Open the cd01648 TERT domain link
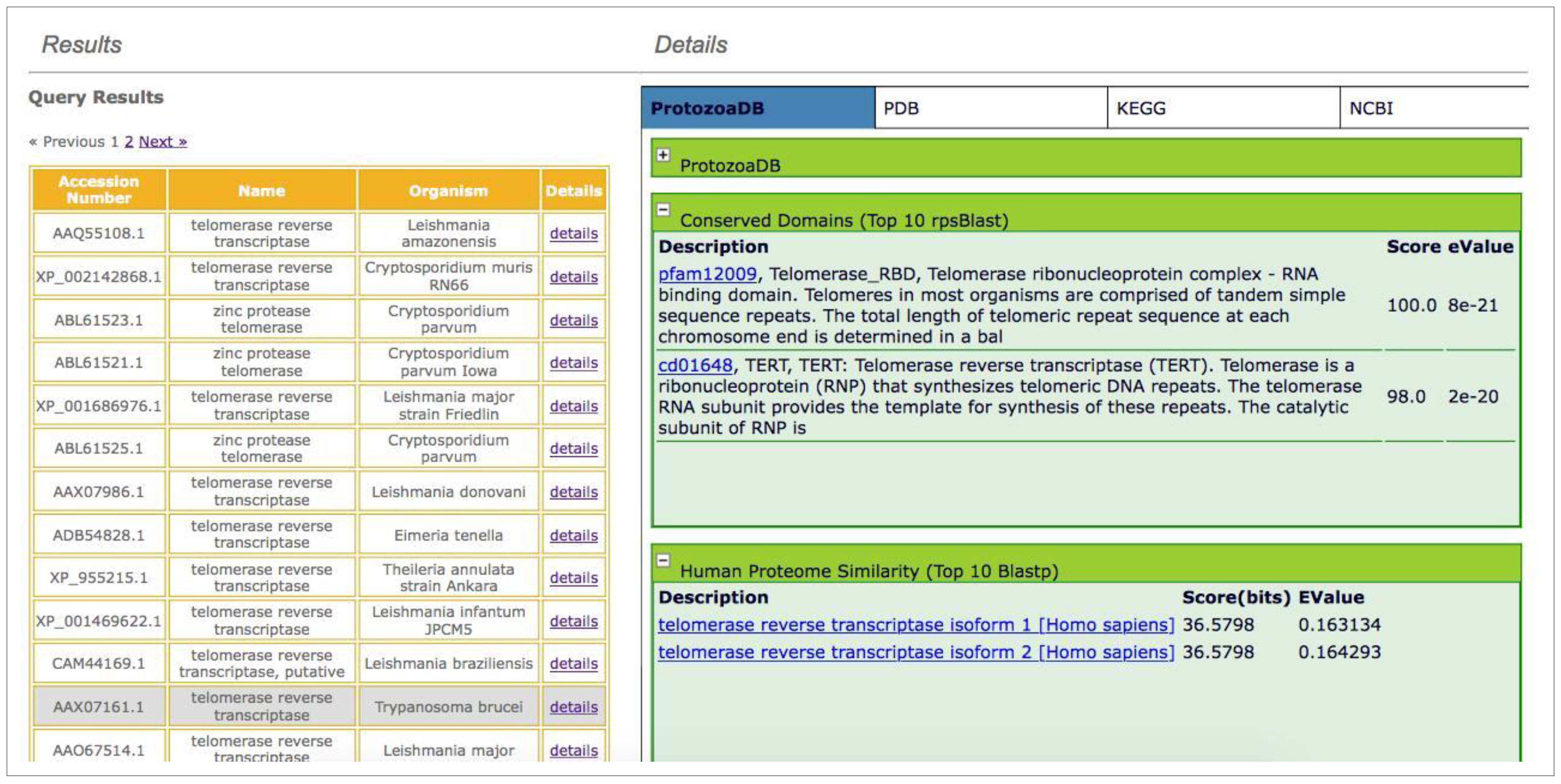1561x784 pixels. coord(696,365)
